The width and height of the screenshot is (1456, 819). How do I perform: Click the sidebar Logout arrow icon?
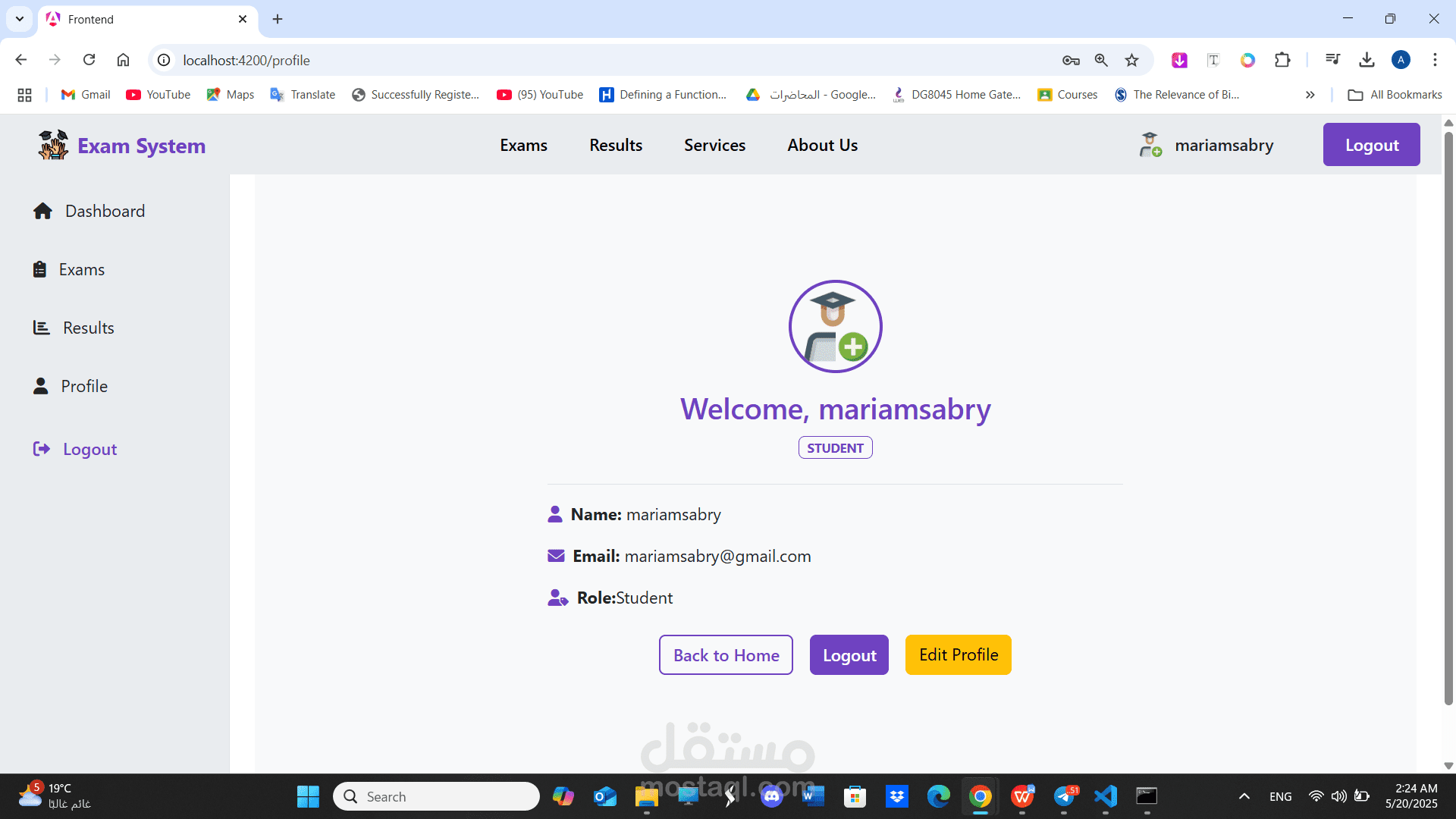tap(41, 449)
